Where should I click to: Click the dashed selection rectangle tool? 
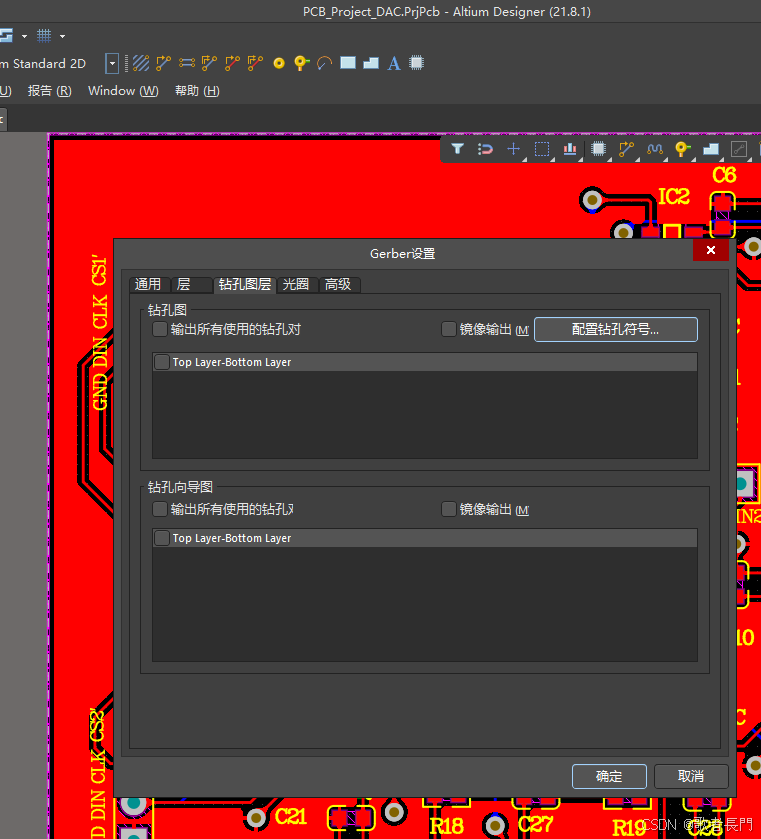(x=542, y=149)
